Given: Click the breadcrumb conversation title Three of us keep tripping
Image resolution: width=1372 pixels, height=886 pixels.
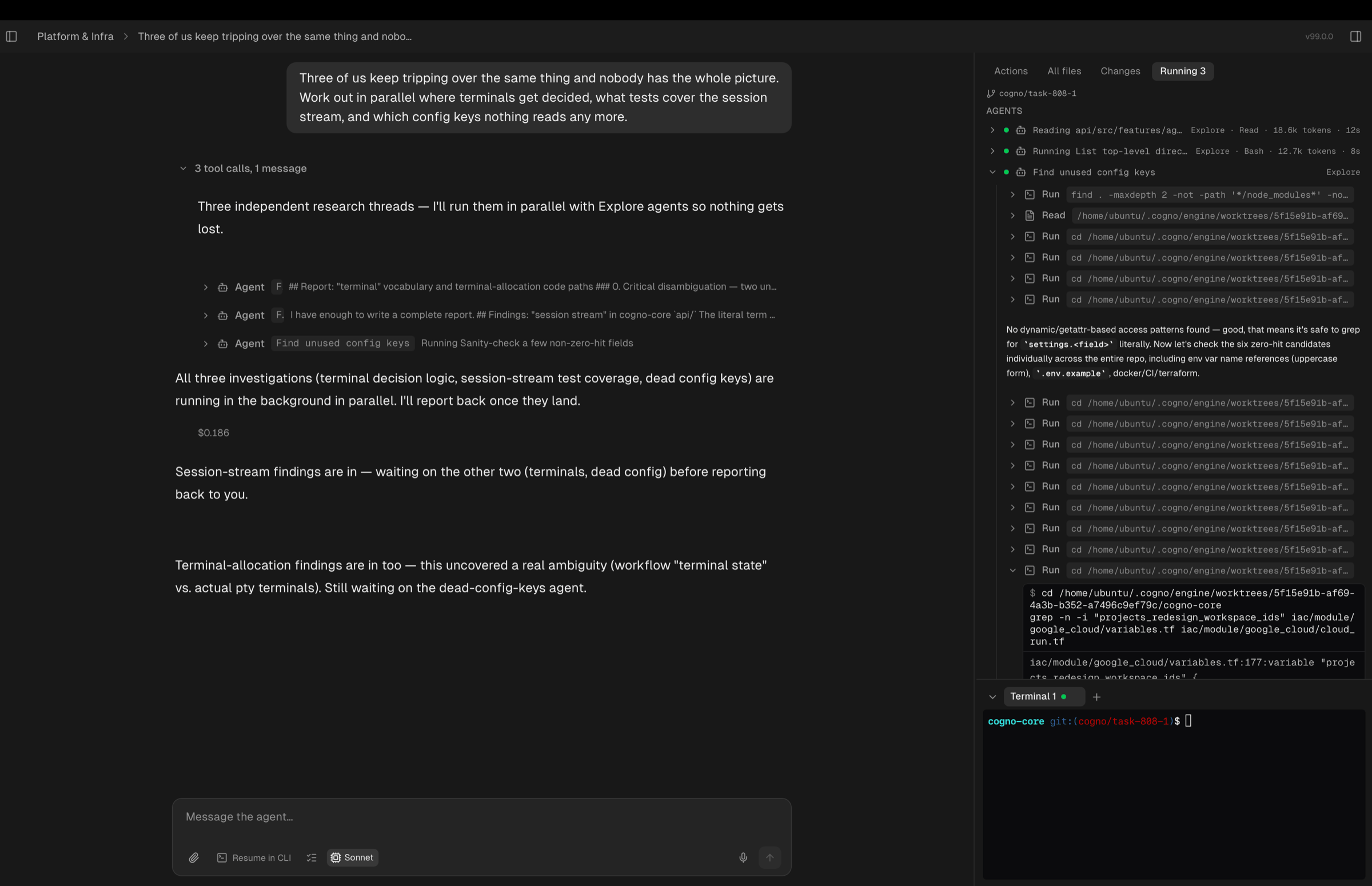Looking at the screenshot, I should pos(274,36).
